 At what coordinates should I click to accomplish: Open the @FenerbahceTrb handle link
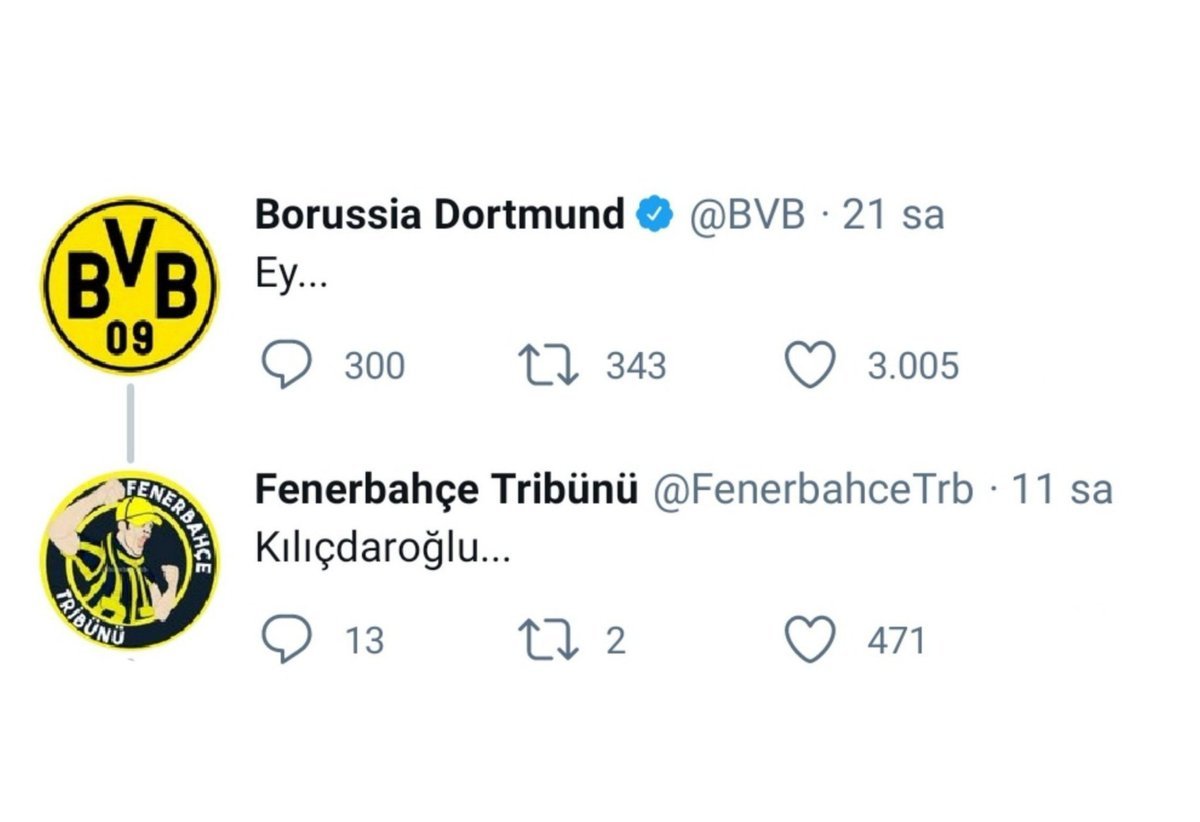point(813,490)
